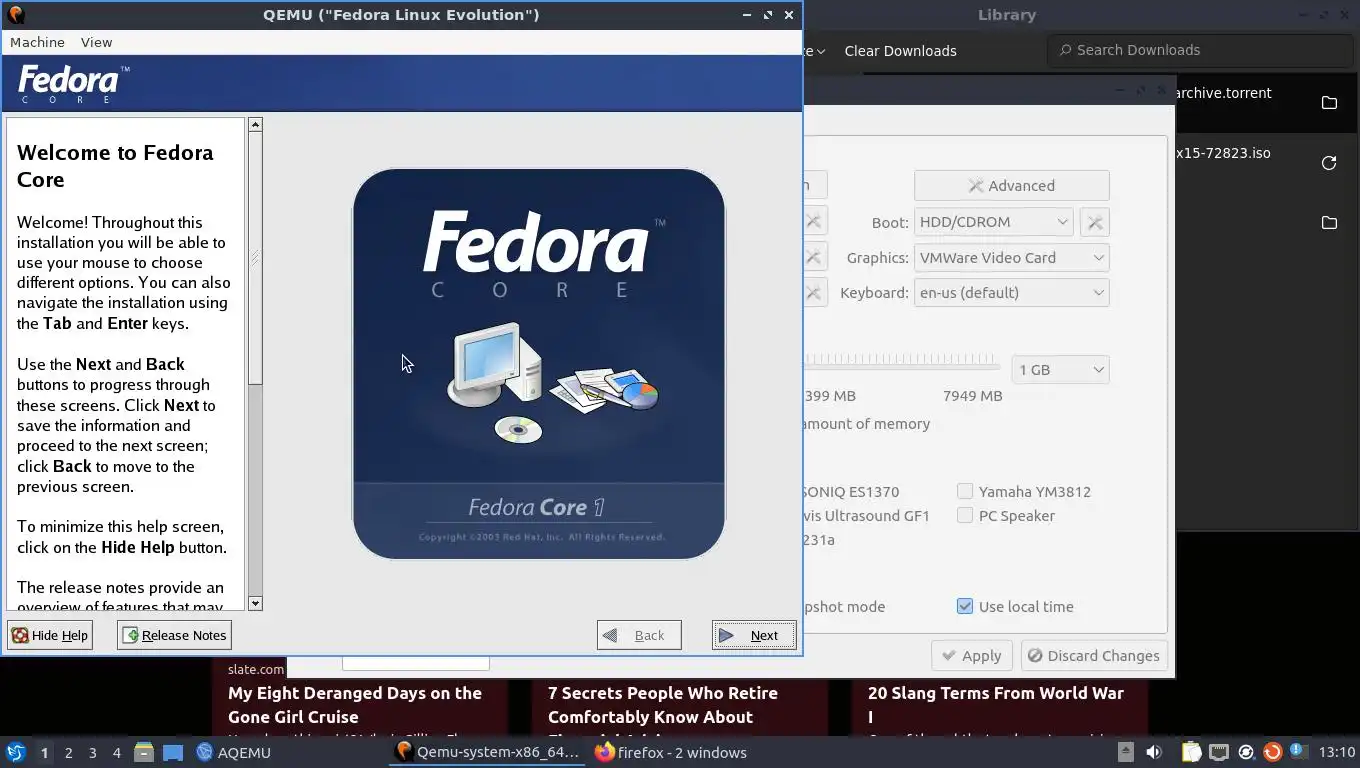The image size is (1360, 768).
Task: Open My Eight Deranged Days article link
Action: coord(355,705)
